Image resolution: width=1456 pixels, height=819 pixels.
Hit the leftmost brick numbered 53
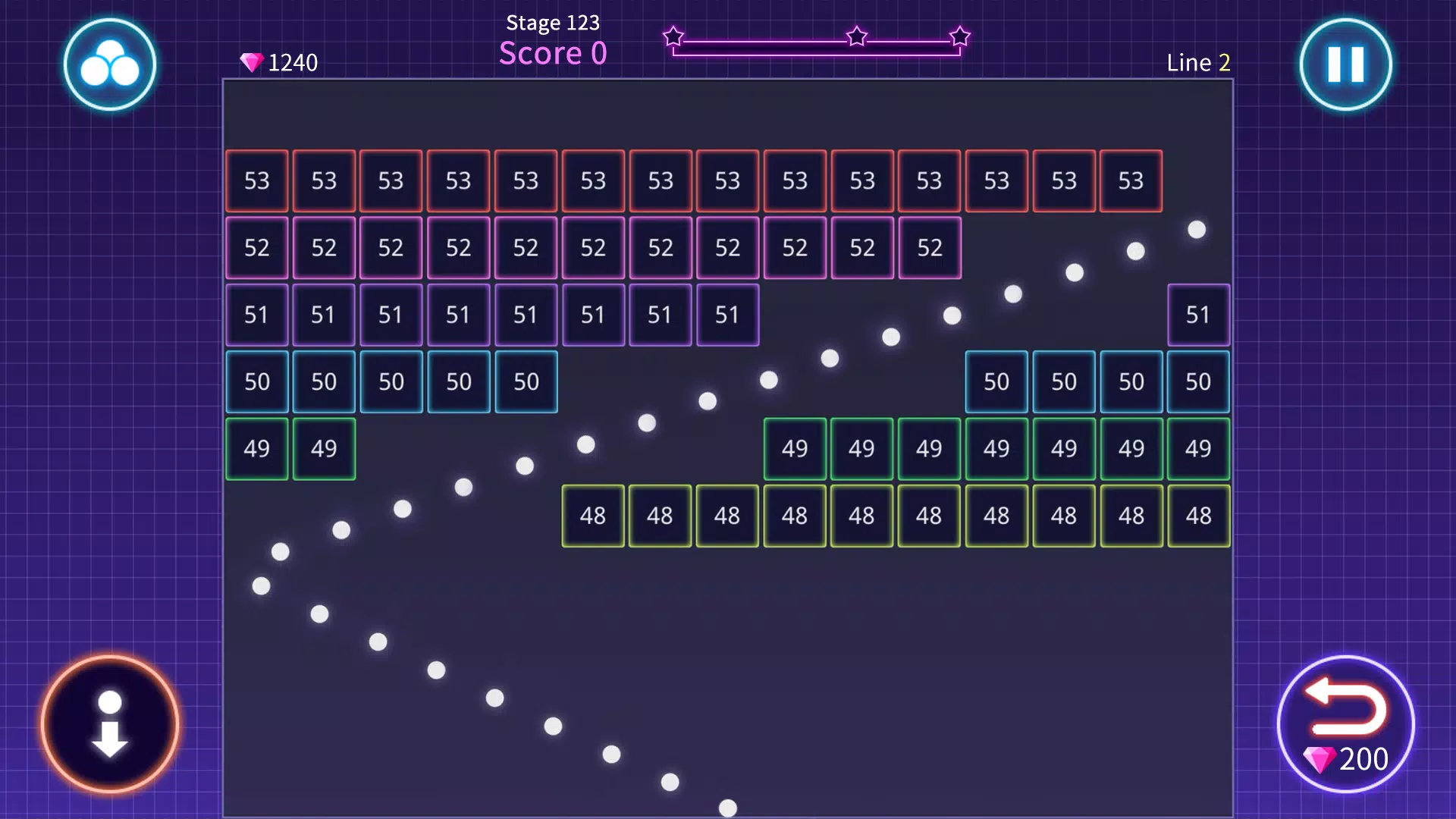coord(256,180)
